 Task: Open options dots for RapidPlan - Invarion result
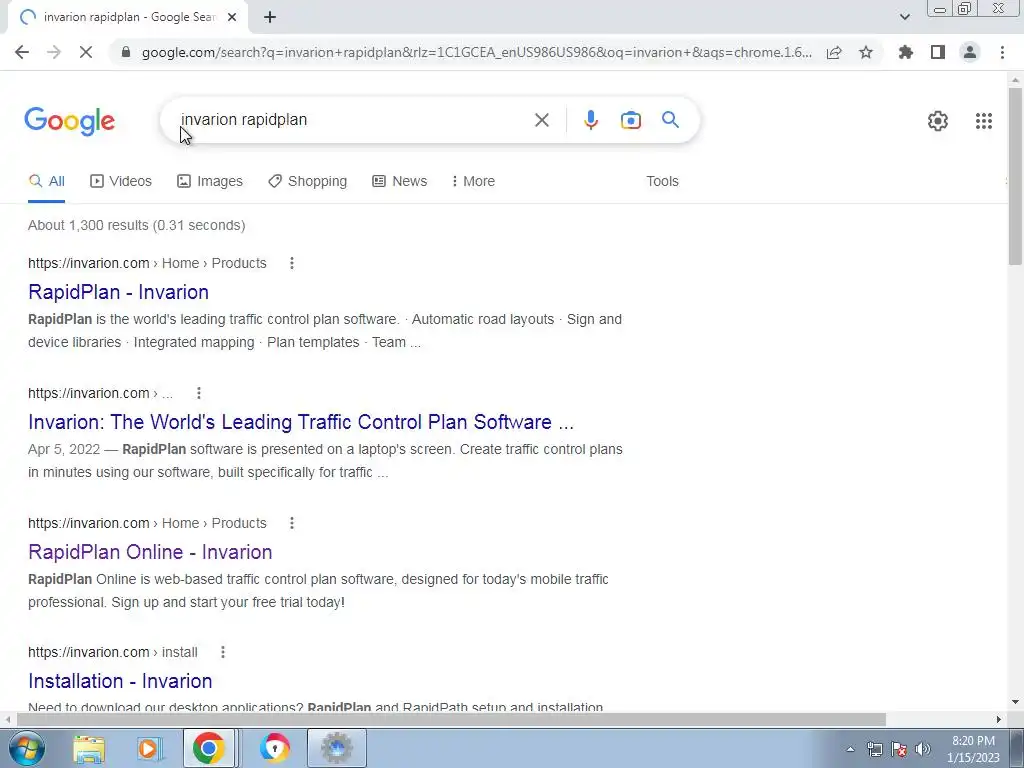point(292,263)
